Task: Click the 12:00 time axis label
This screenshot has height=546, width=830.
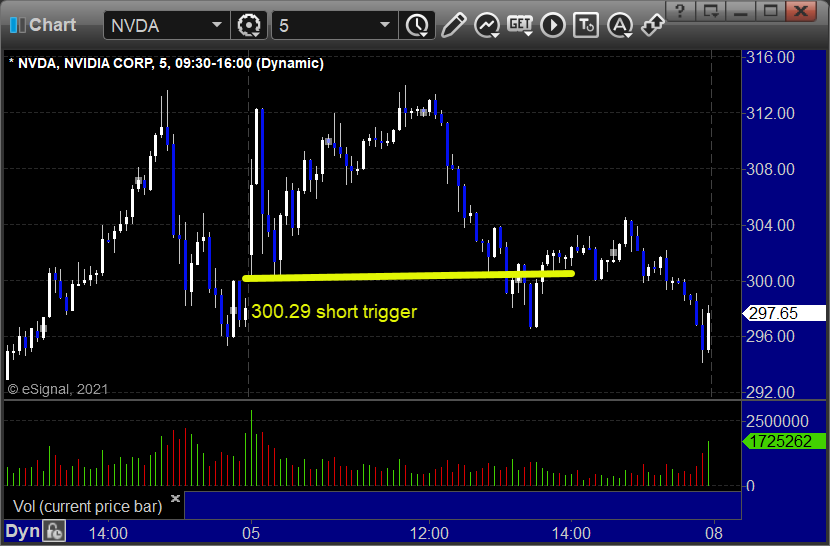Action: pyautogui.click(x=429, y=533)
